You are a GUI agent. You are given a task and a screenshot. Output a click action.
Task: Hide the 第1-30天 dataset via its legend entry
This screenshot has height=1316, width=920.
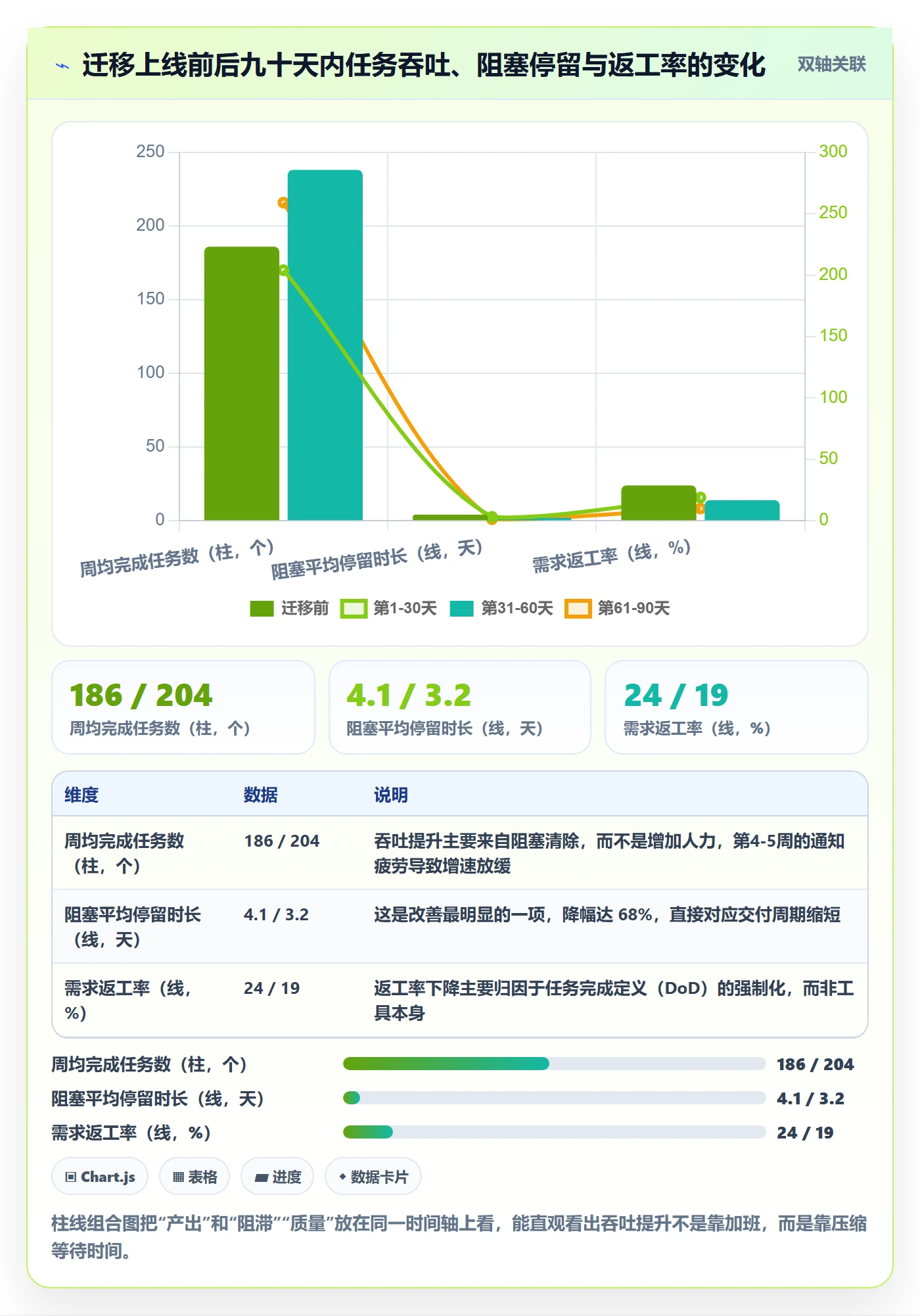388,608
